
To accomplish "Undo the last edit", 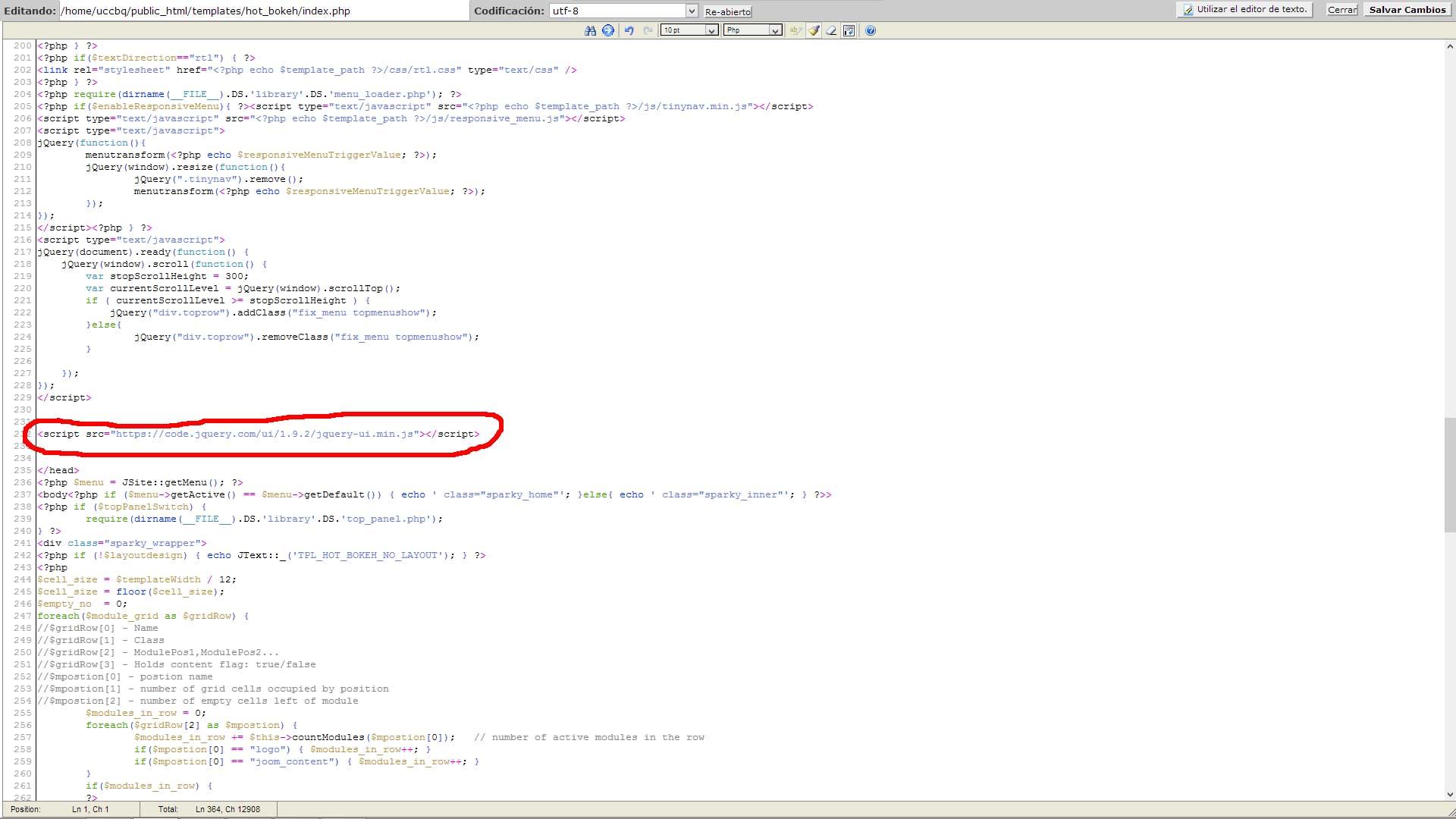I will (x=629, y=30).
